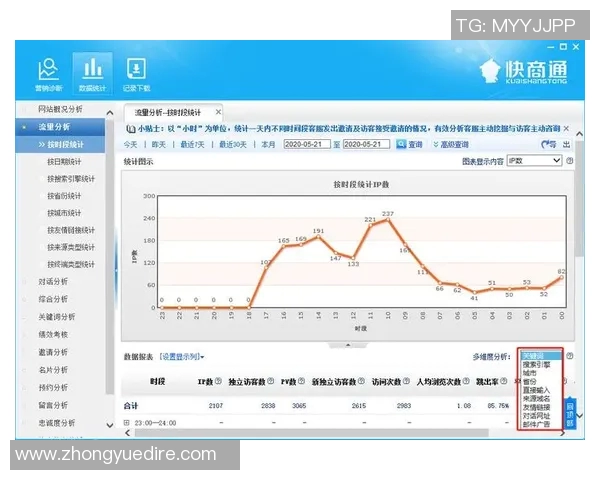This screenshot has width=600, height=480.
Task: Click sidebar scroll-up arrow
Action: [x=110, y=113]
